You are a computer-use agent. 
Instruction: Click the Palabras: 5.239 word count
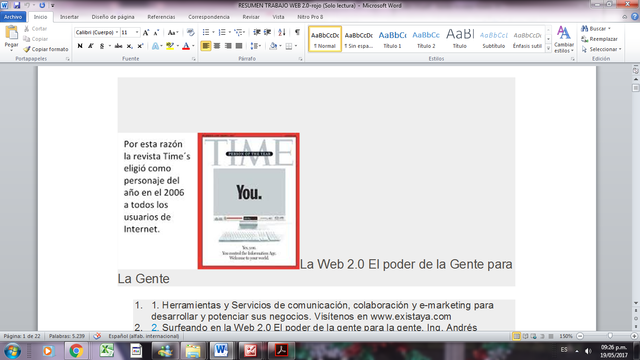coord(67,336)
